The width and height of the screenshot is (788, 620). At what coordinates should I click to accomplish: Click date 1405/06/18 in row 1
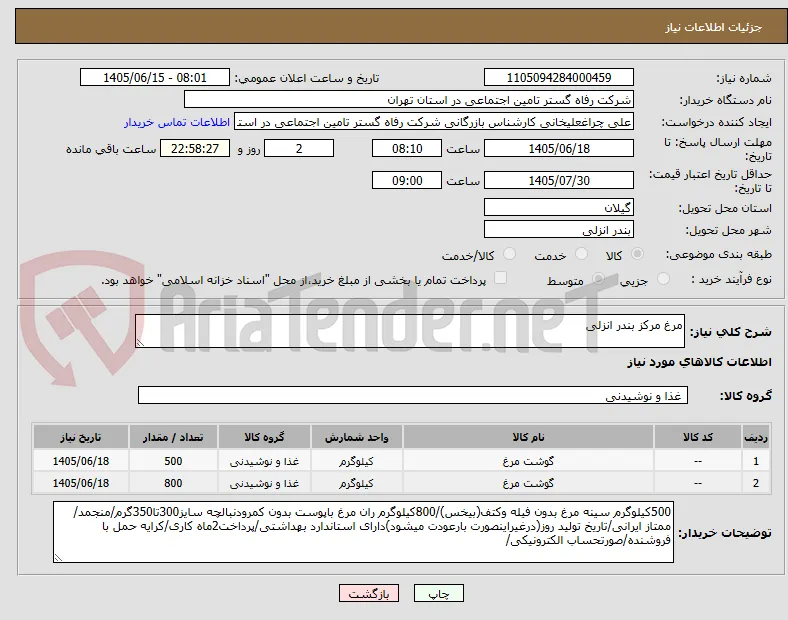81,461
